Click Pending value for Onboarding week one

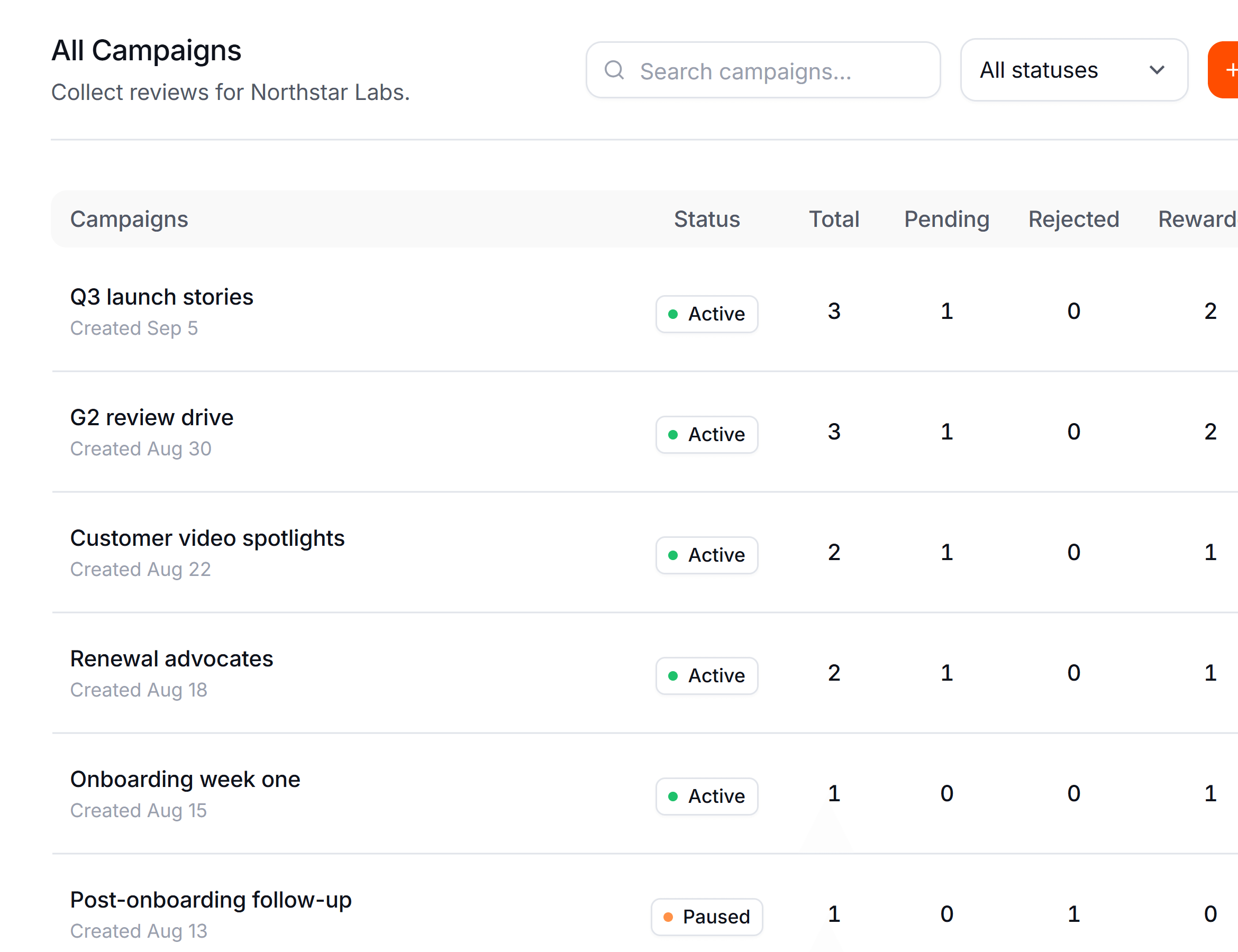click(x=946, y=793)
